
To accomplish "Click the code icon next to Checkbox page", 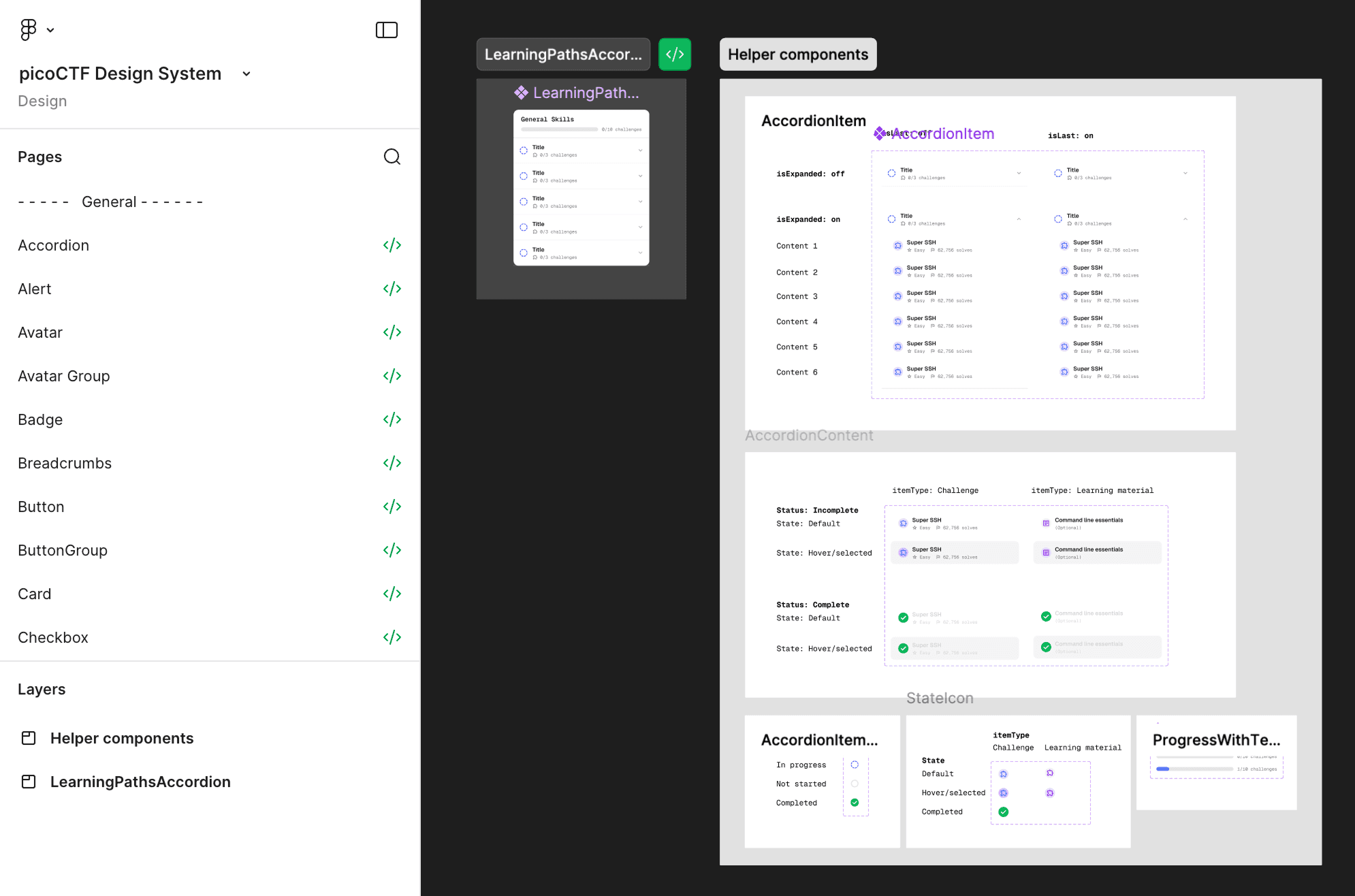I will (x=392, y=637).
